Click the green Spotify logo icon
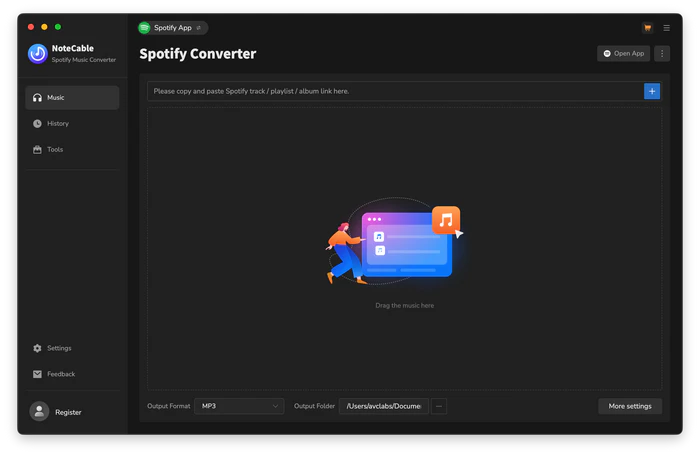The width and height of the screenshot is (700, 456). [x=144, y=28]
